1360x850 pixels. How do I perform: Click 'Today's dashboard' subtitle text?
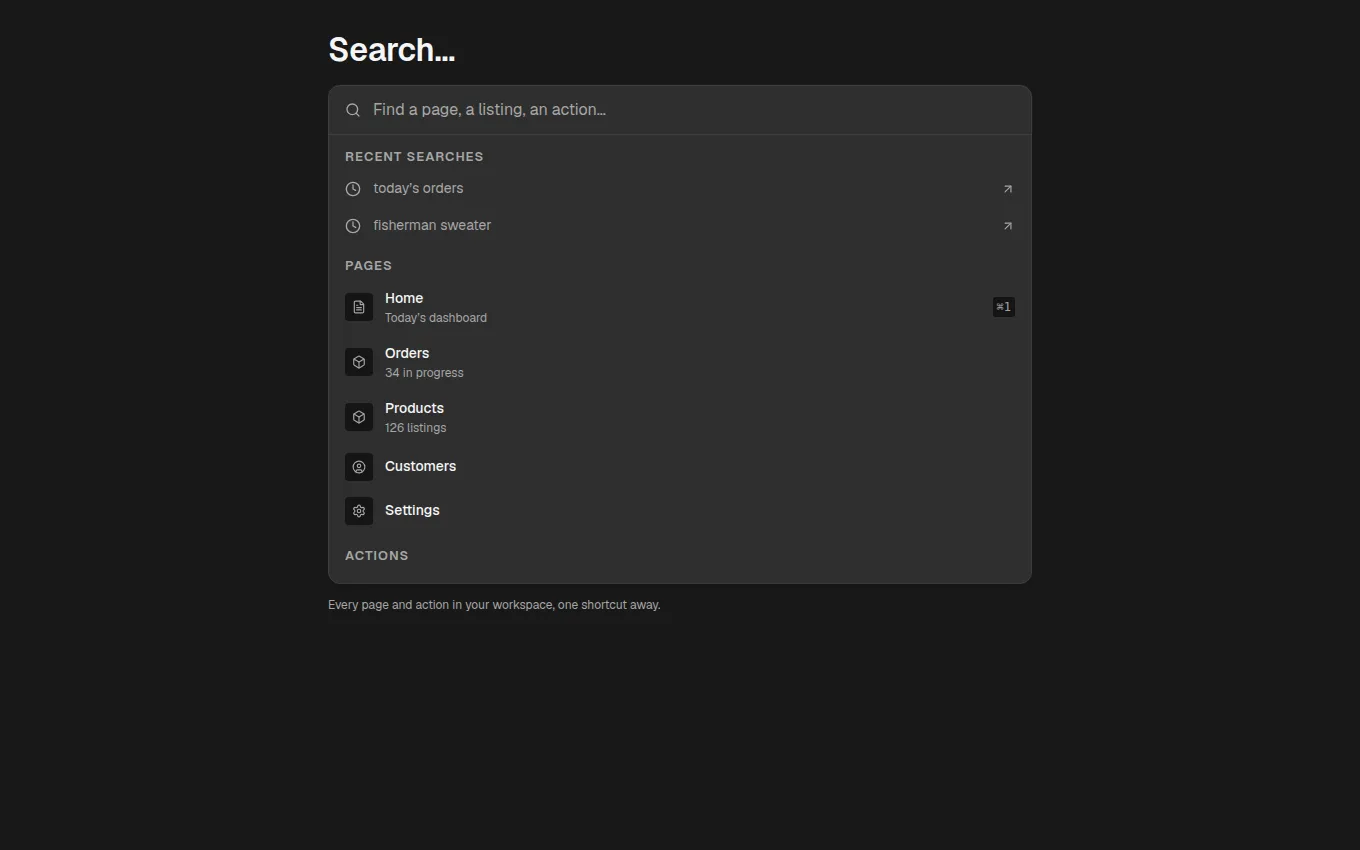click(436, 318)
